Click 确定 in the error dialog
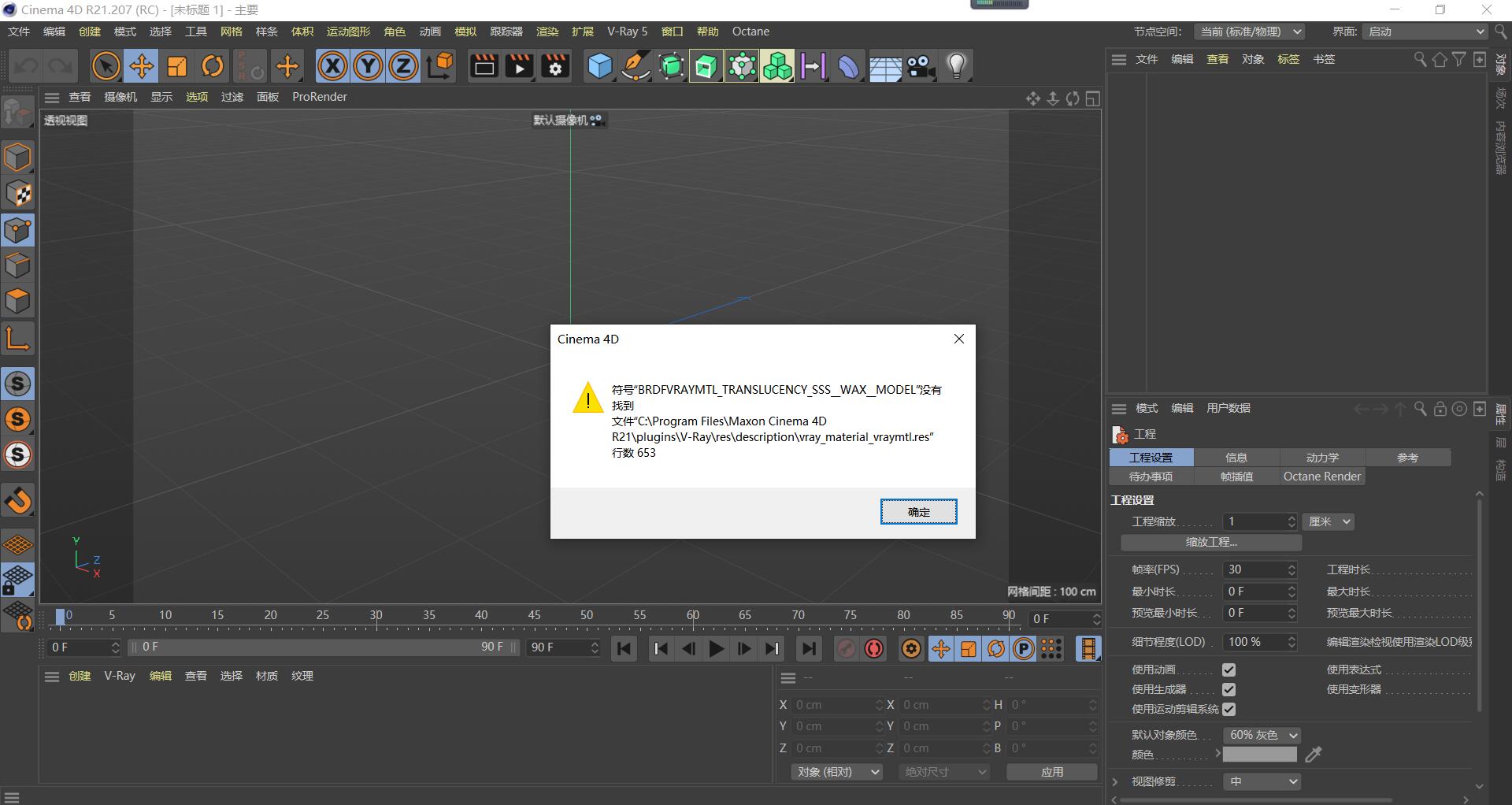 pos(918,512)
